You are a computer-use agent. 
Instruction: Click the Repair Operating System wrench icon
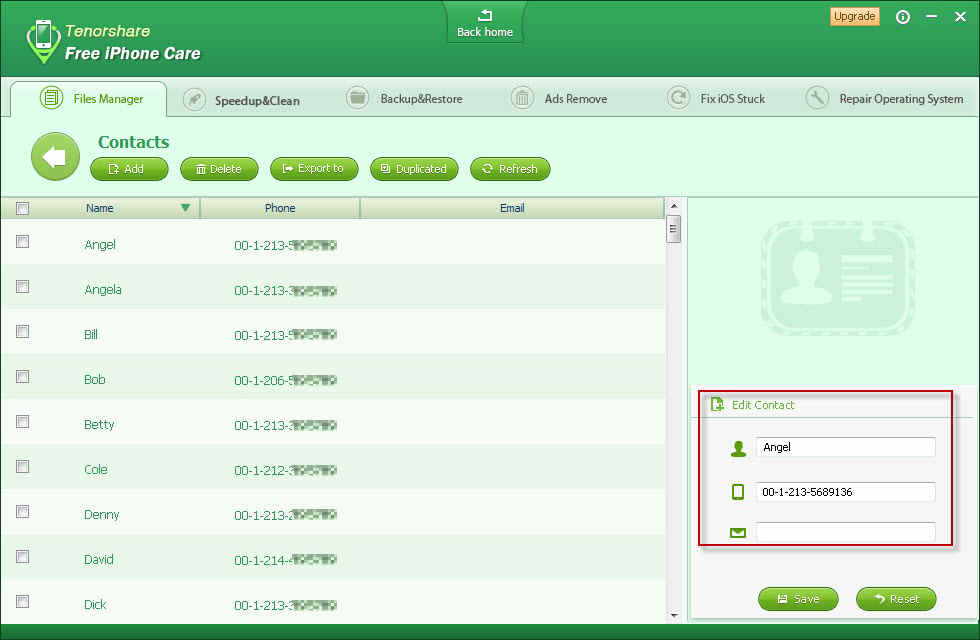(x=817, y=98)
